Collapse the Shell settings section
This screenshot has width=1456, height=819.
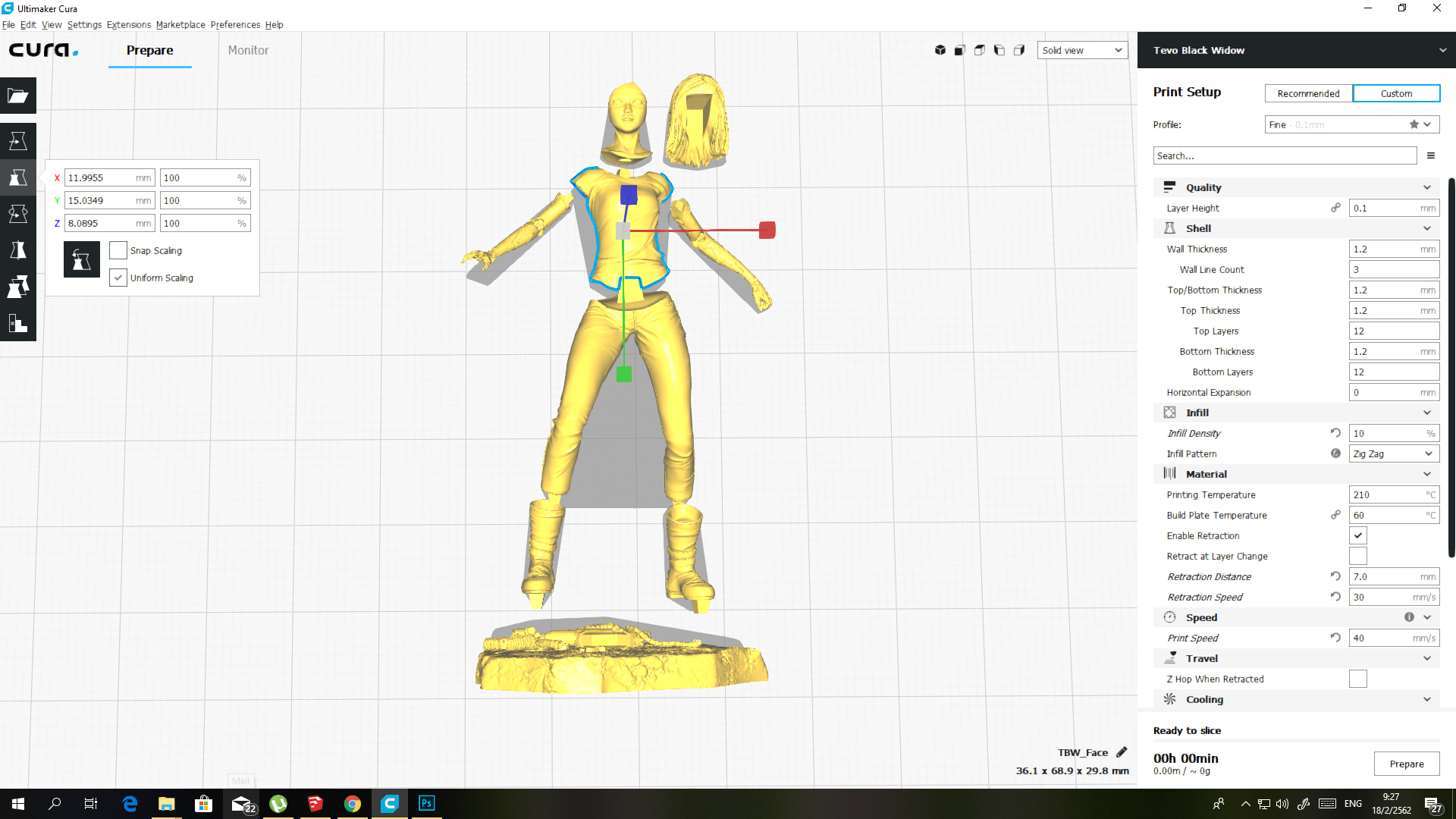(x=1297, y=228)
